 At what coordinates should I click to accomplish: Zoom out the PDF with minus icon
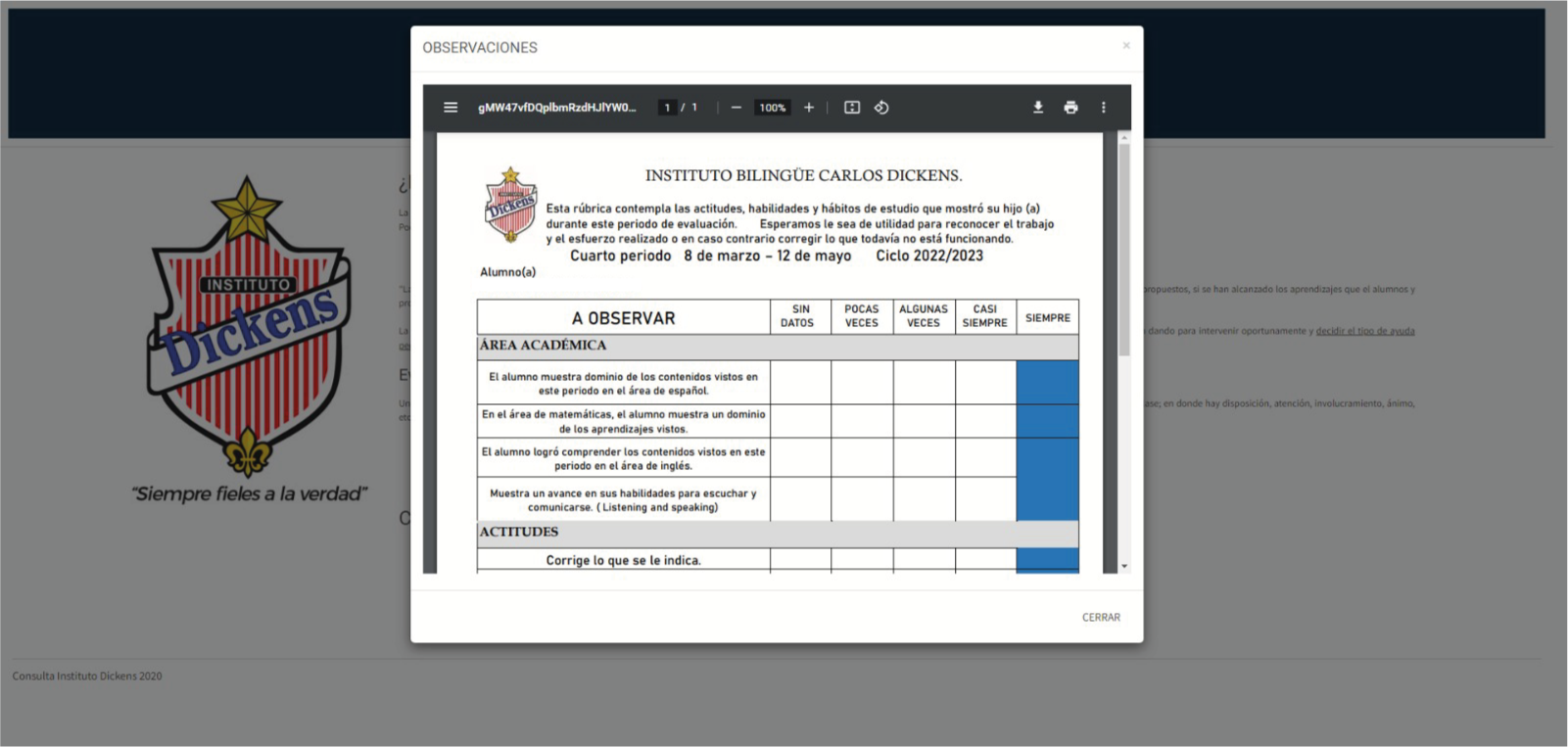click(x=736, y=108)
